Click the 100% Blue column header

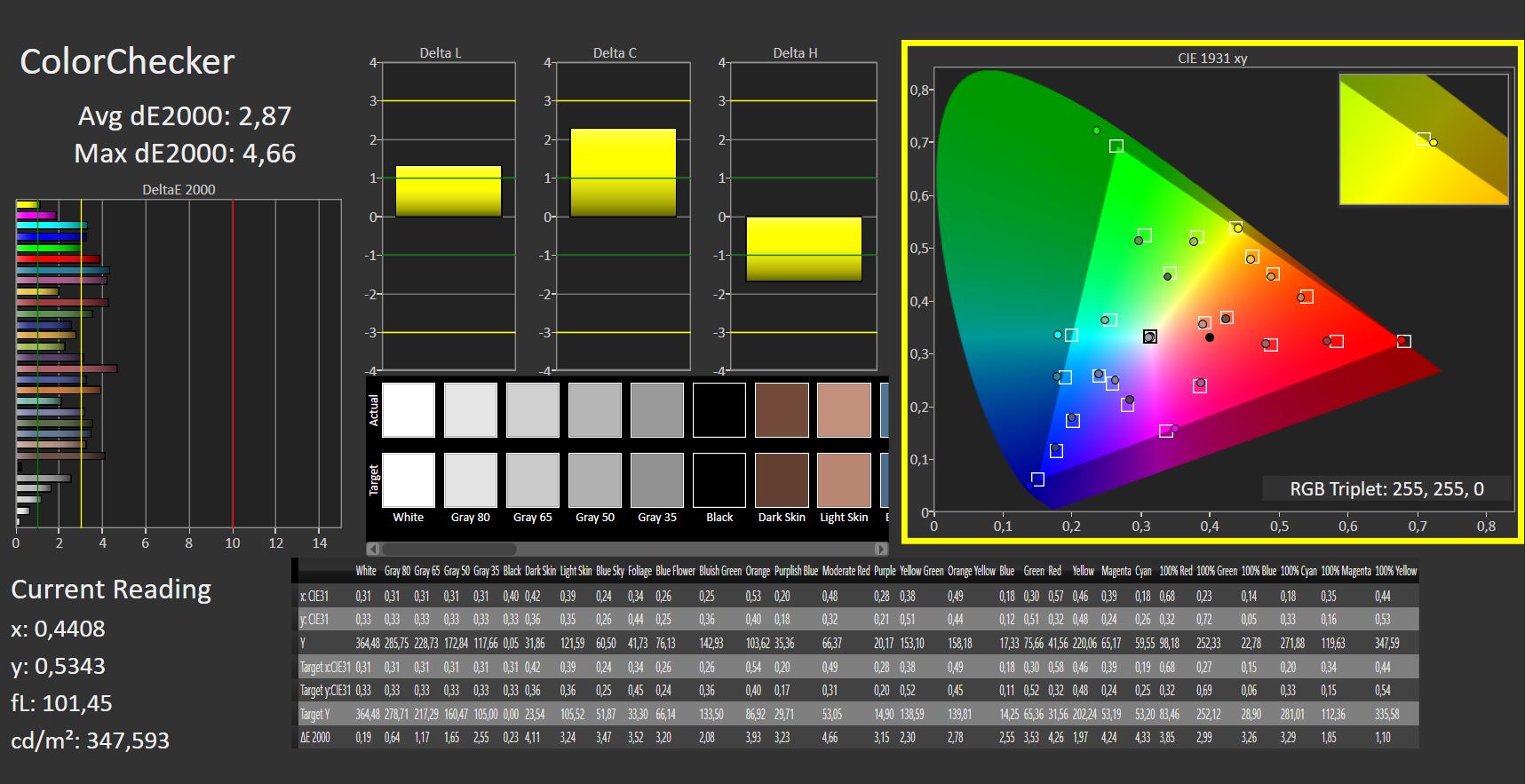(x=1259, y=571)
